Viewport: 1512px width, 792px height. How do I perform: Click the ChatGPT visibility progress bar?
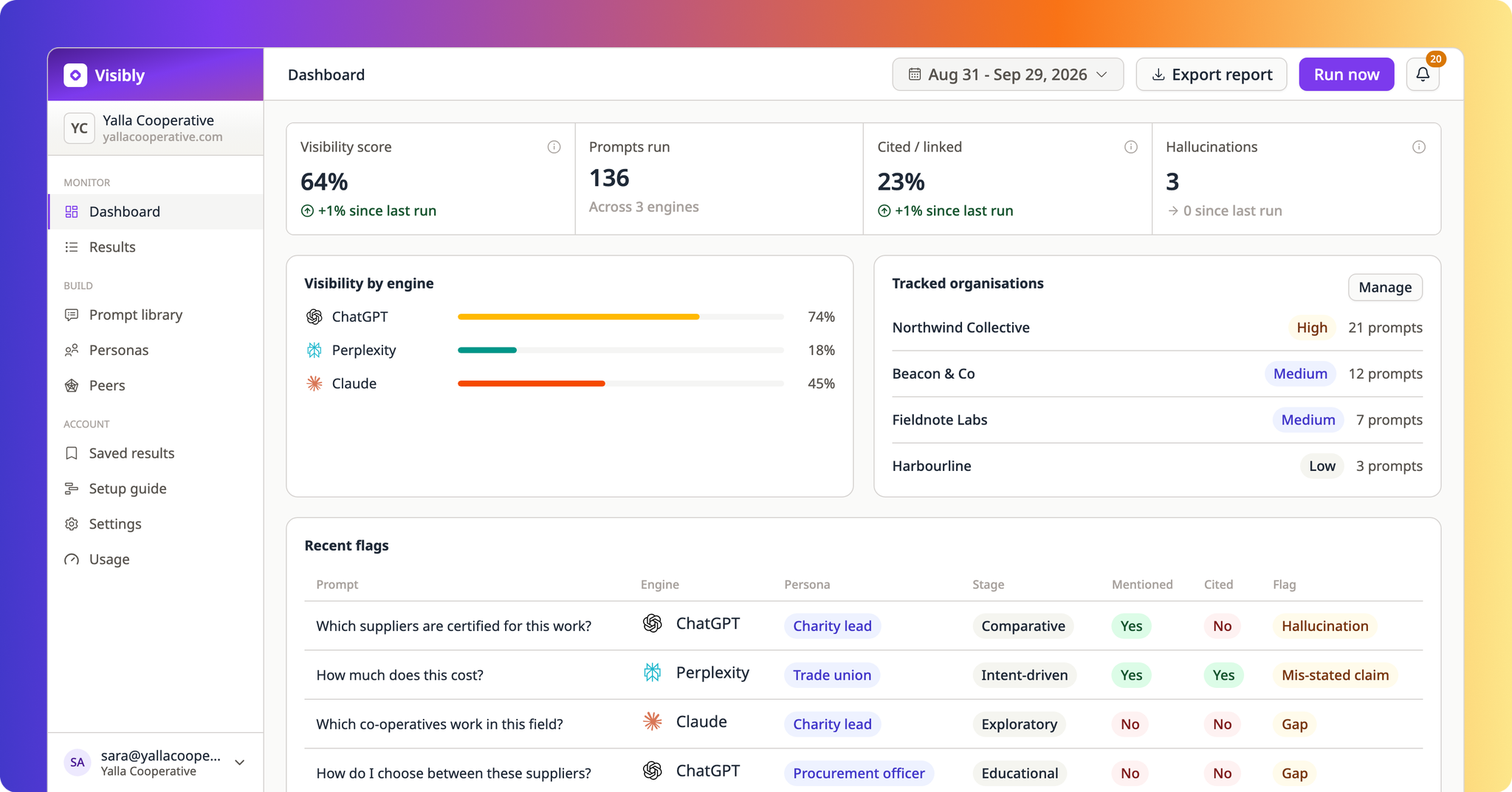pos(621,317)
